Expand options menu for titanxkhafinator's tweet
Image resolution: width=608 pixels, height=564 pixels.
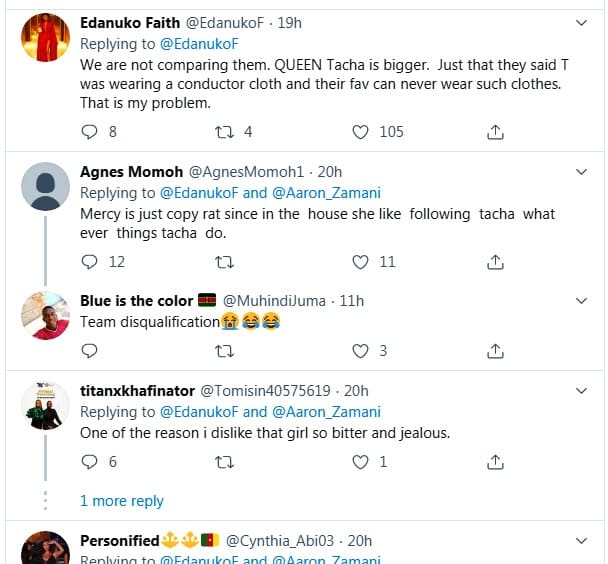point(583,391)
